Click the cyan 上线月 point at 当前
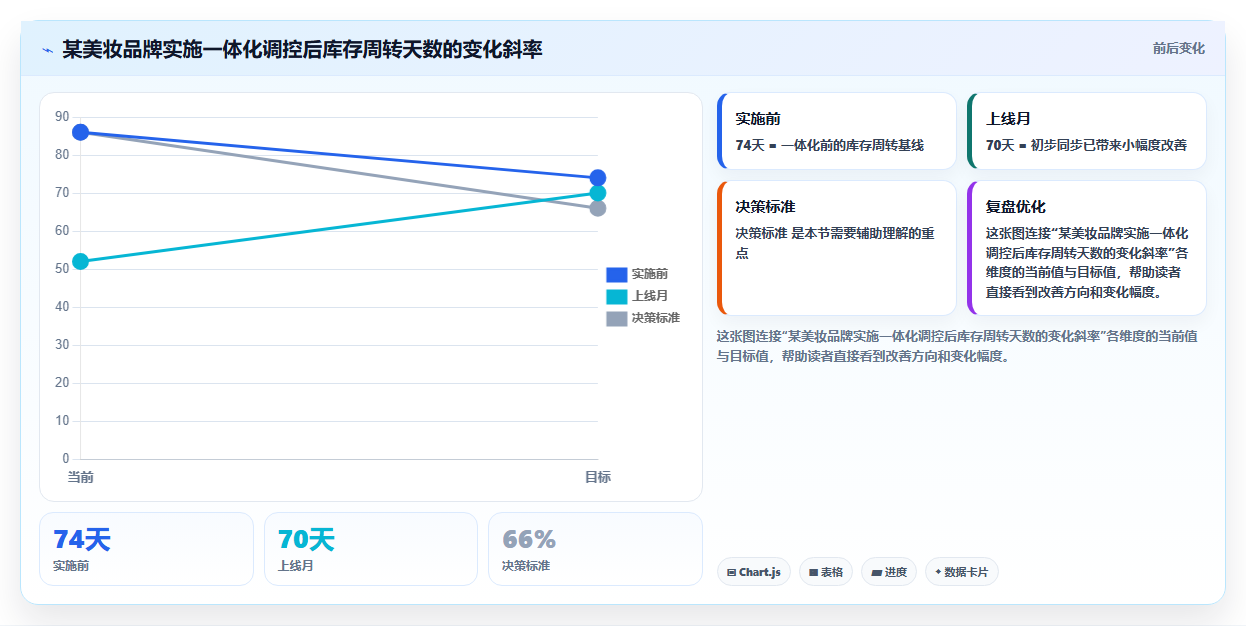The image size is (1246, 626). (81, 262)
